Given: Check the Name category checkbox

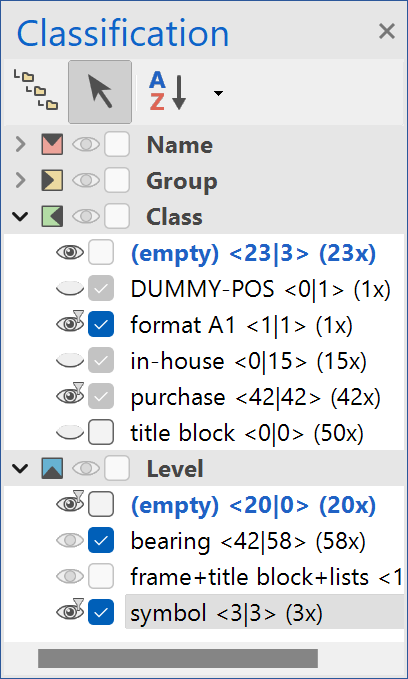Looking at the screenshot, I should (117, 144).
